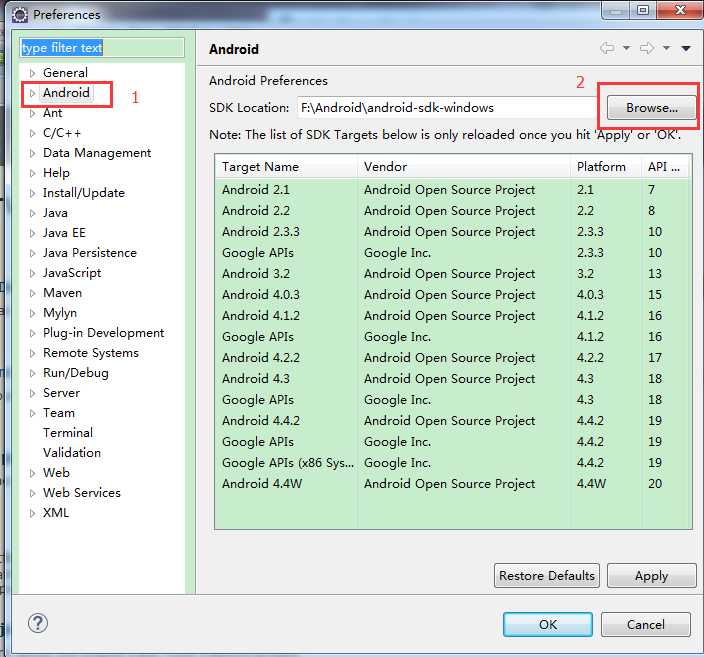Select Team category
The image size is (704, 657).
(59, 413)
